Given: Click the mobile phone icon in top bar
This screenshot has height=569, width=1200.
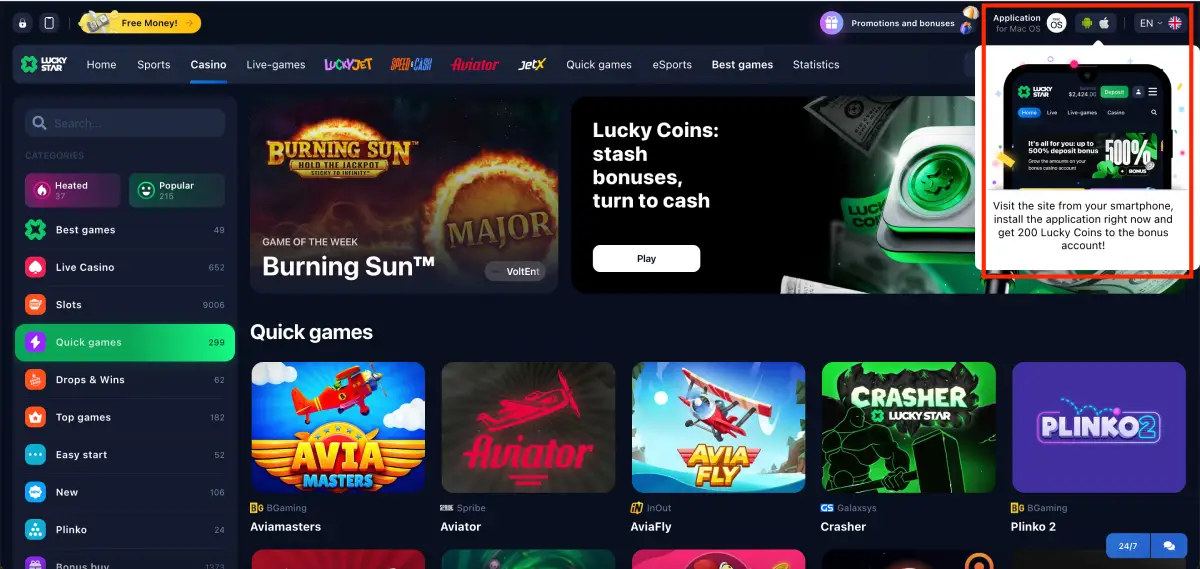Looking at the screenshot, I should click(x=49, y=23).
